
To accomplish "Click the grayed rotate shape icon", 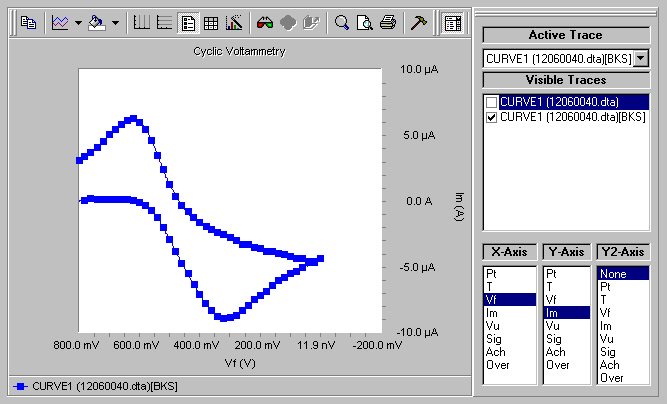I will [288, 23].
